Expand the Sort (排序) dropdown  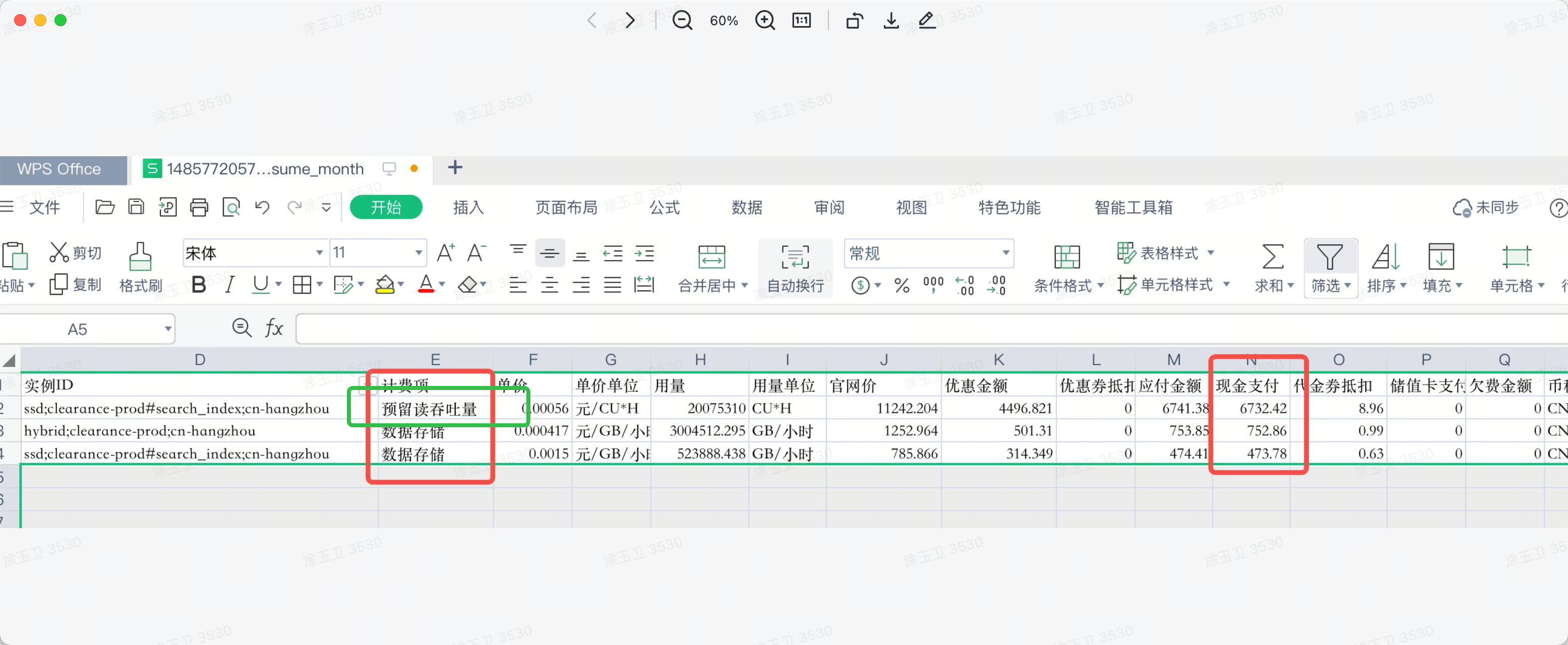(x=1403, y=285)
